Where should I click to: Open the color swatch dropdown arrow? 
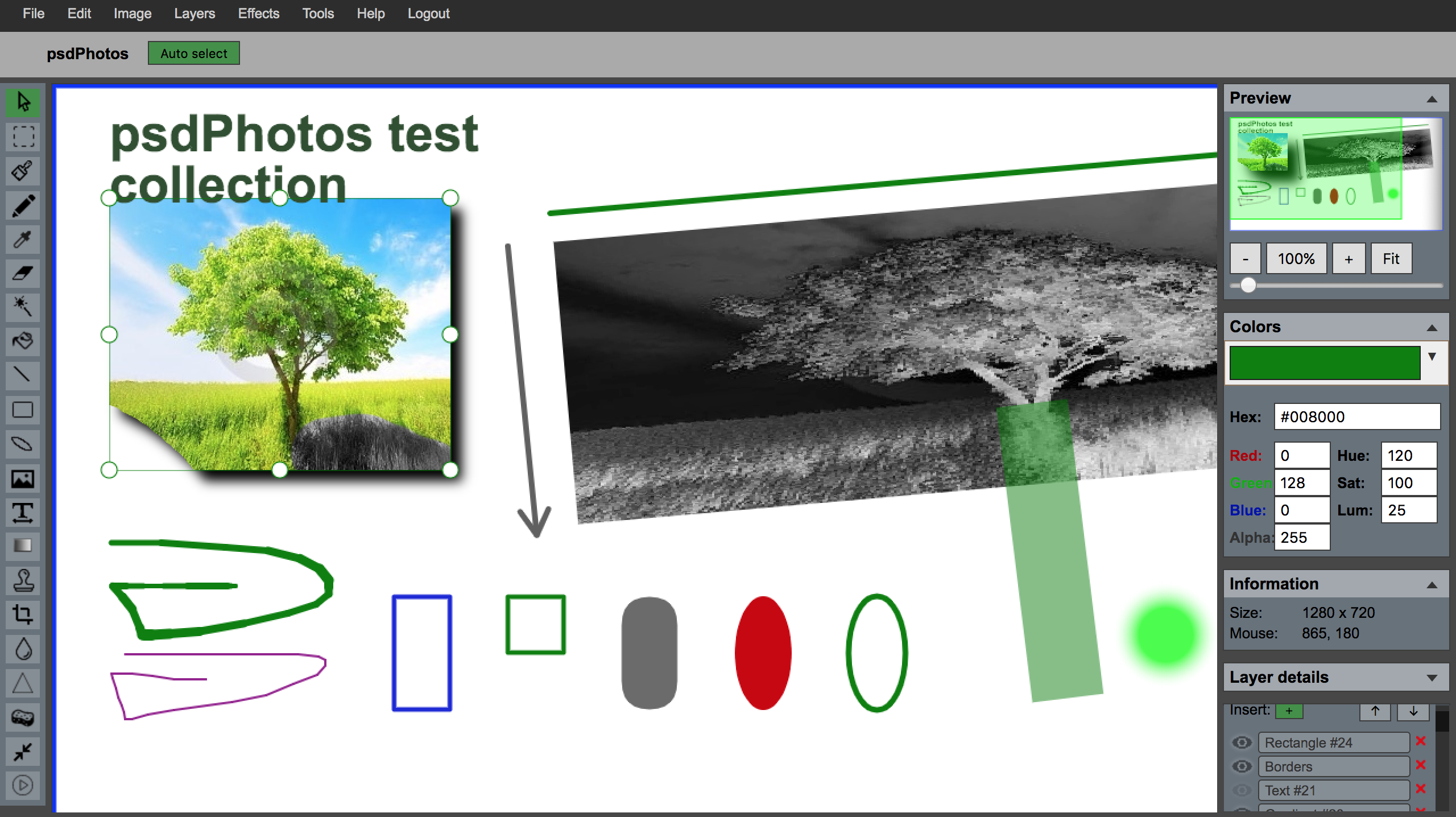point(1432,357)
